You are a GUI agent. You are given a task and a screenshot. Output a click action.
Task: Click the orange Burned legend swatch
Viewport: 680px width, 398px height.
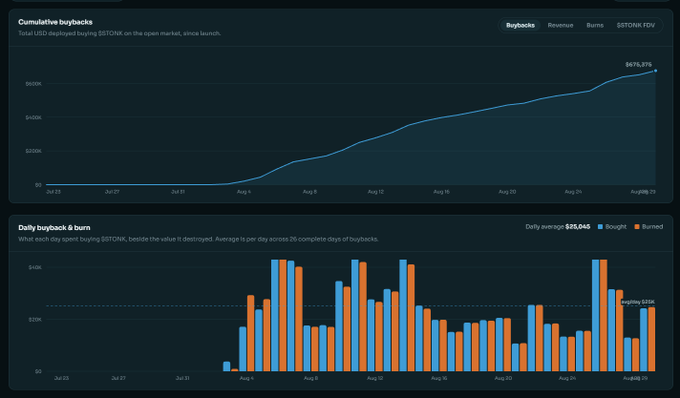click(x=637, y=227)
